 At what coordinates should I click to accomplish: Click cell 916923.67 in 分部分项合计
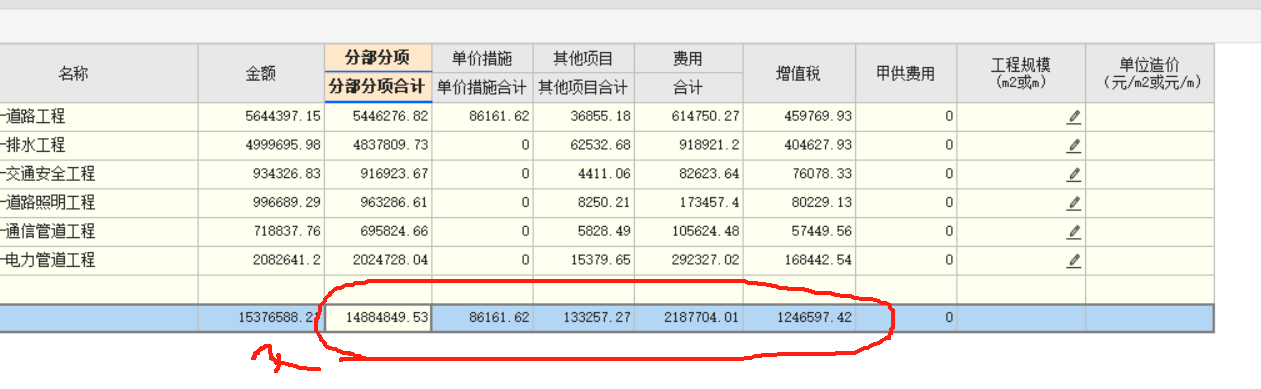378,175
